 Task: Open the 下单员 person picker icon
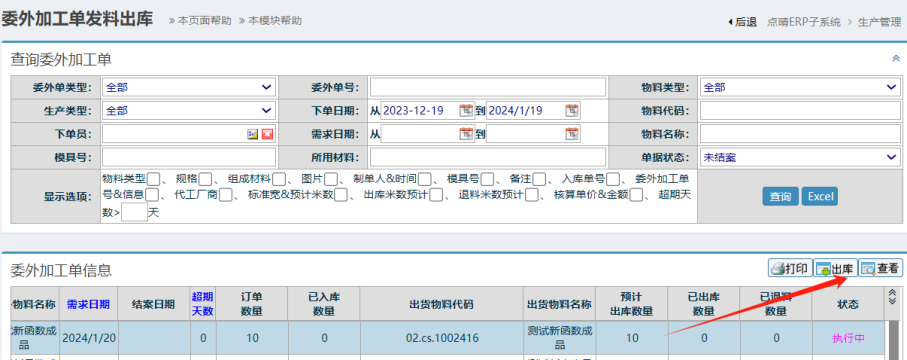[252, 134]
